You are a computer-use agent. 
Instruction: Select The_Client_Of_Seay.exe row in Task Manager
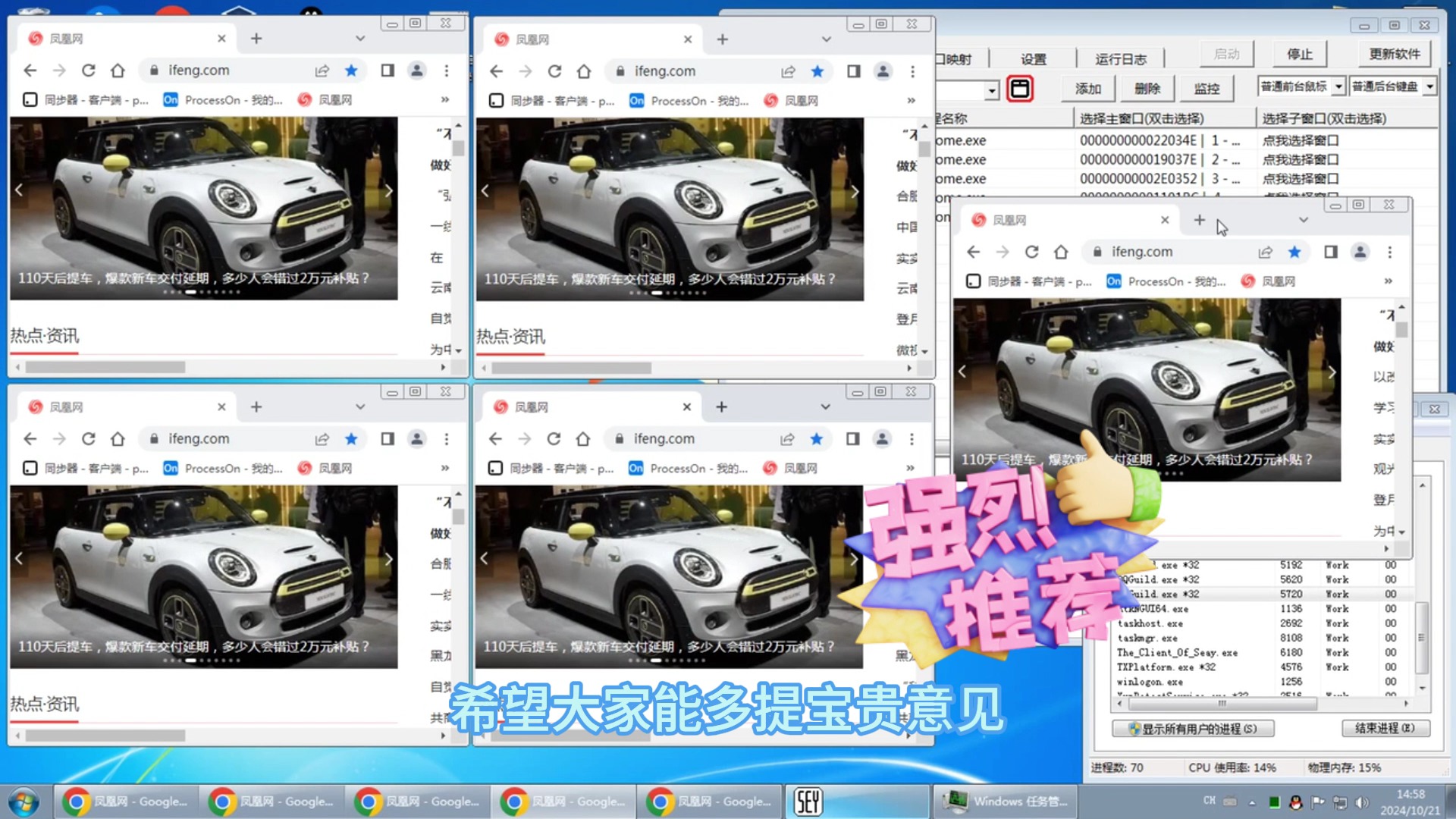click(1259, 652)
